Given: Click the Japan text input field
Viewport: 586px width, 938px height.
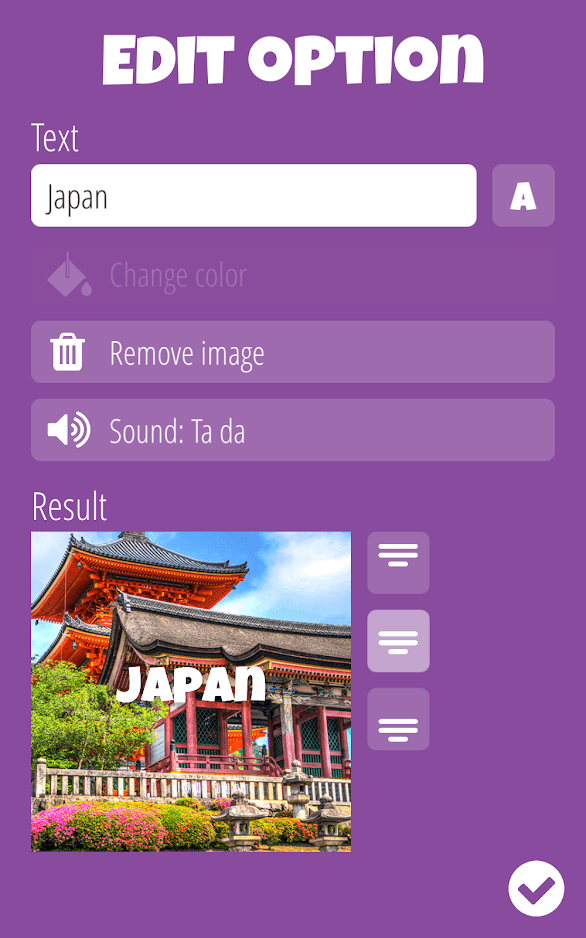Looking at the screenshot, I should click(x=254, y=196).
